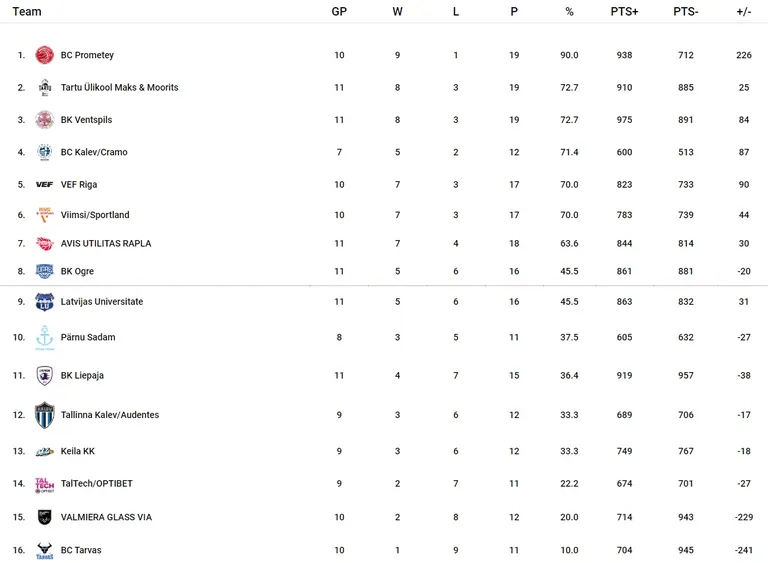
Task: Open the BC Kalev/Cramo team link
Action: pos(94,152)
